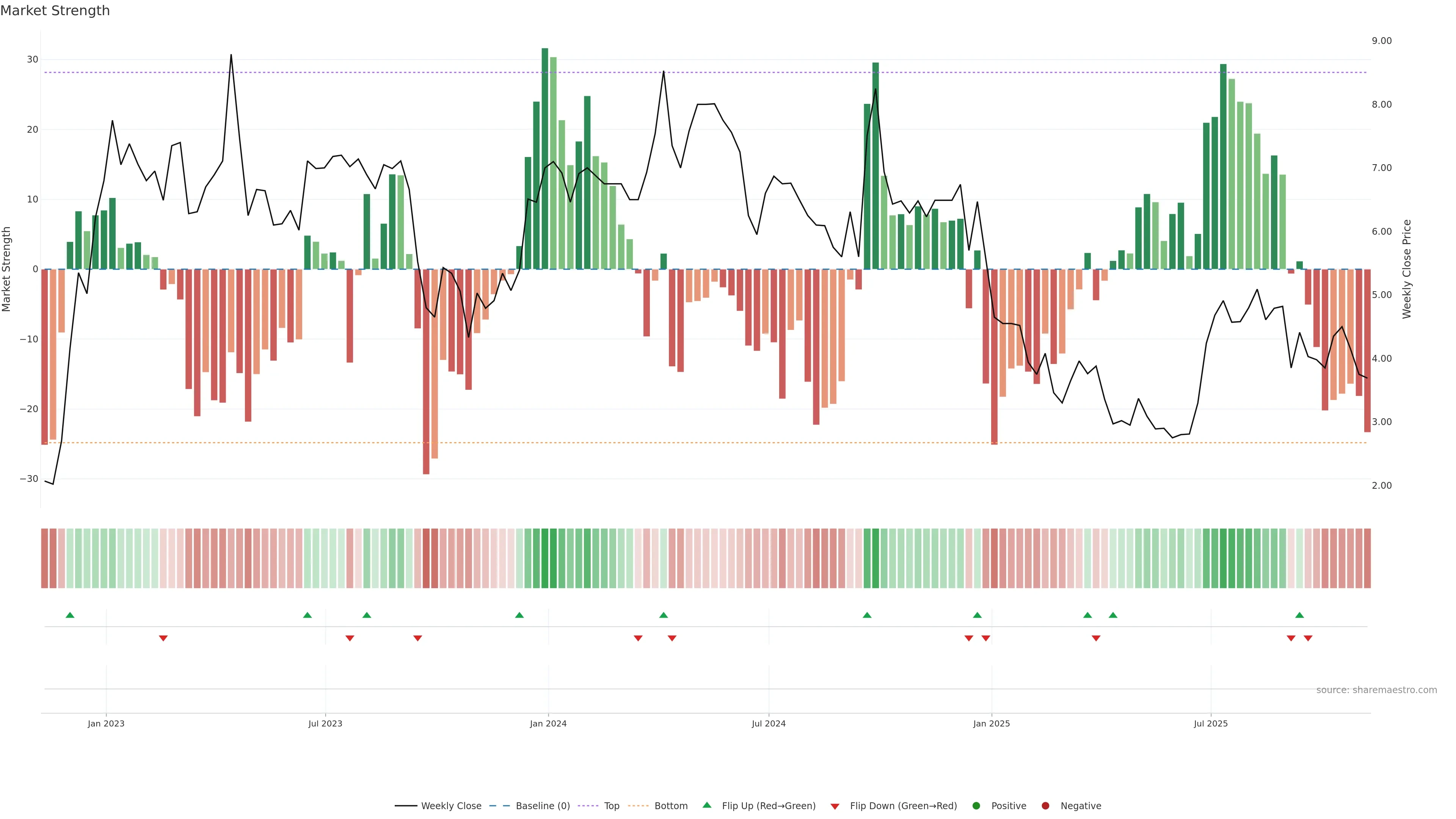Click the rightmost red flip-down triangle marker
The image size is (1456, 819).
point(1308,638)
